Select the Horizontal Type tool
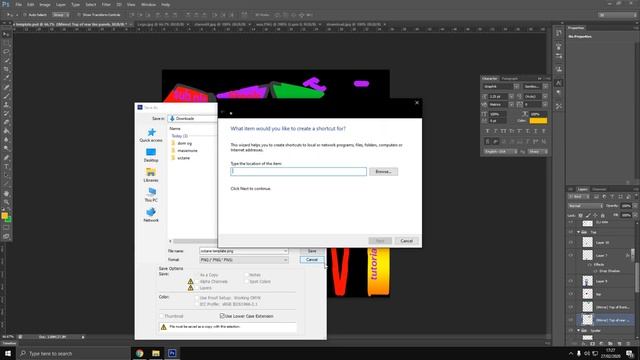The image size is (640, 360). (6, 167)
